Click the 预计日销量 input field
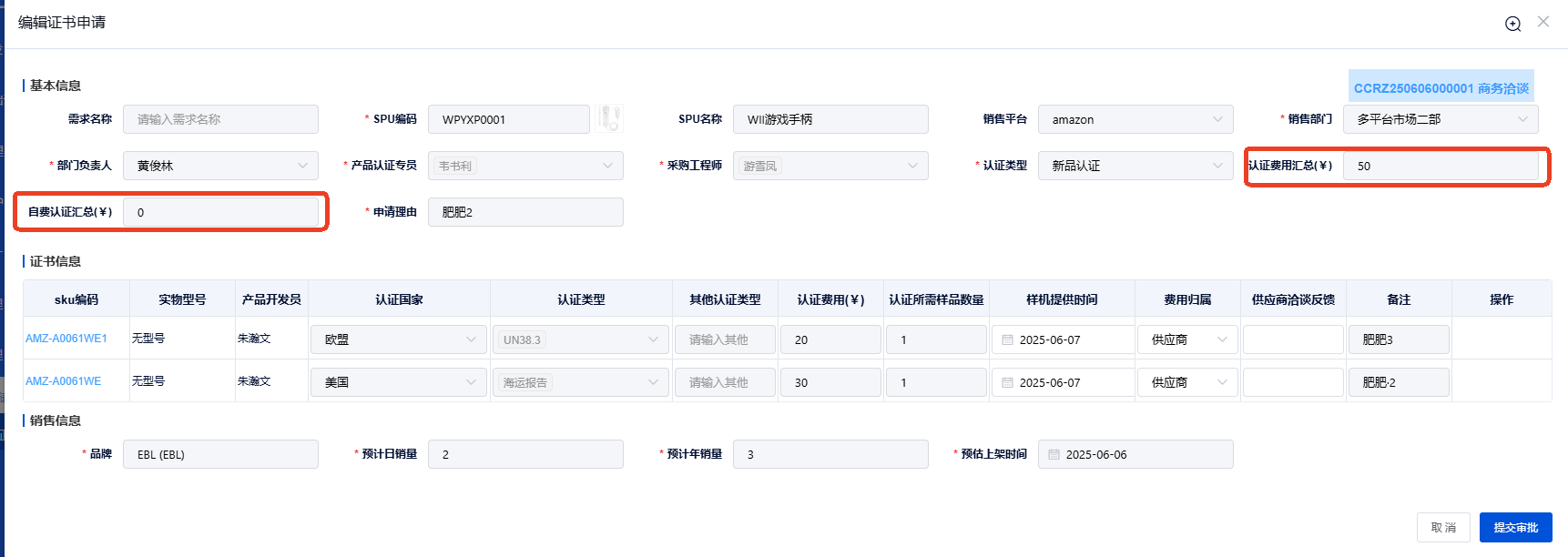 (x=525, y=454)
